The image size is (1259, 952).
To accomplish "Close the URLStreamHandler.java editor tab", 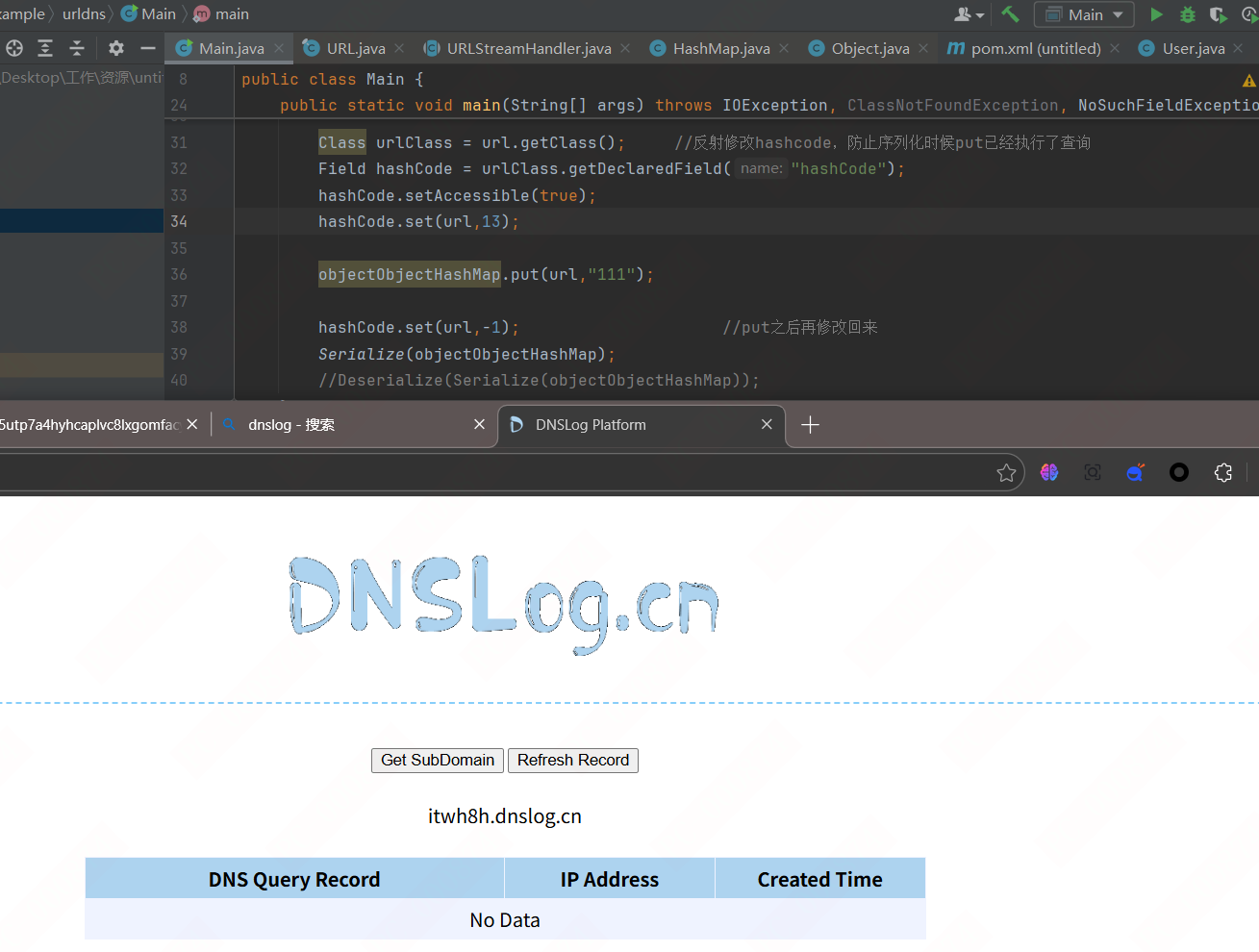I will click(625, 48).
